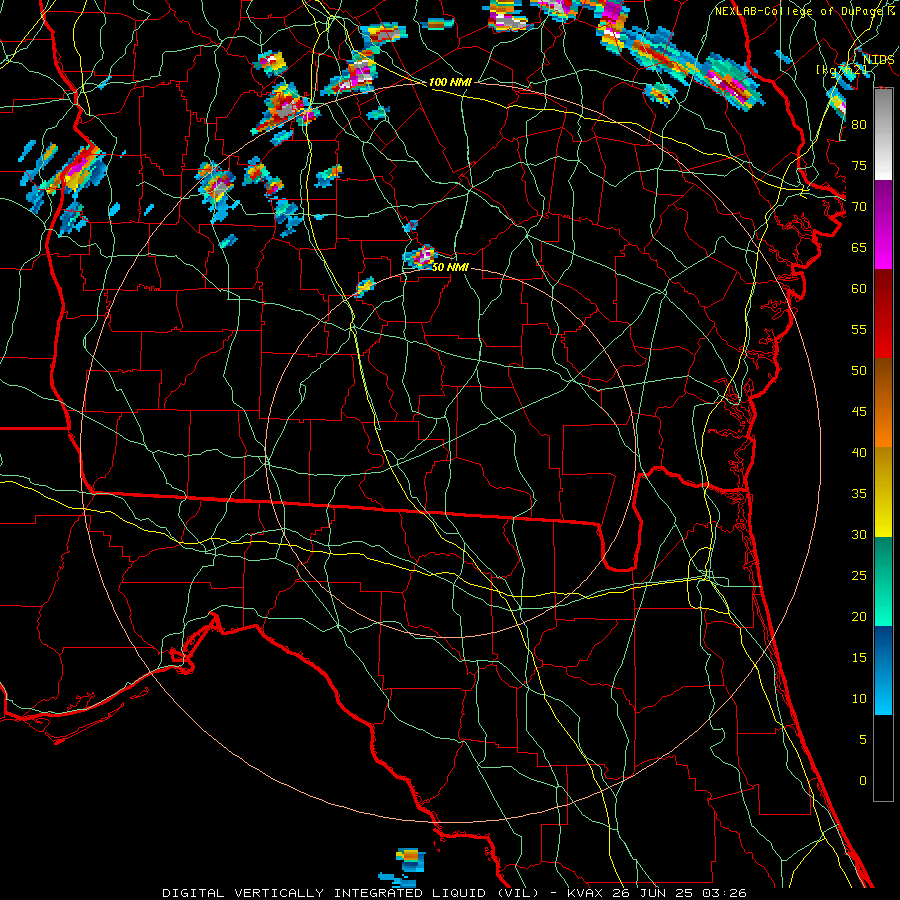Select the 45 value on the VIL scale

859,412
